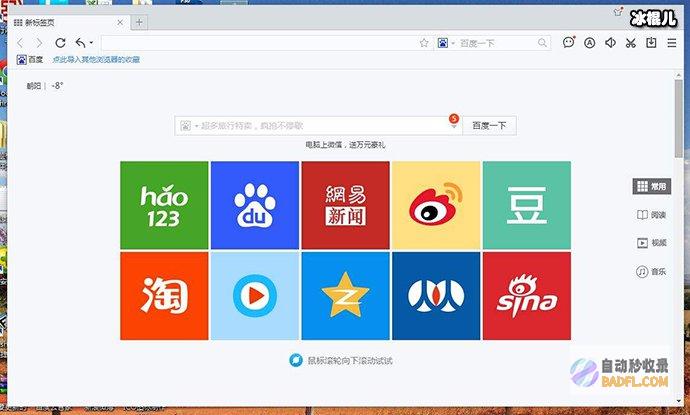Screen dimensions: 690x415
Task: Click the undo closed tab arrow icon
Action: click(81, 43)
